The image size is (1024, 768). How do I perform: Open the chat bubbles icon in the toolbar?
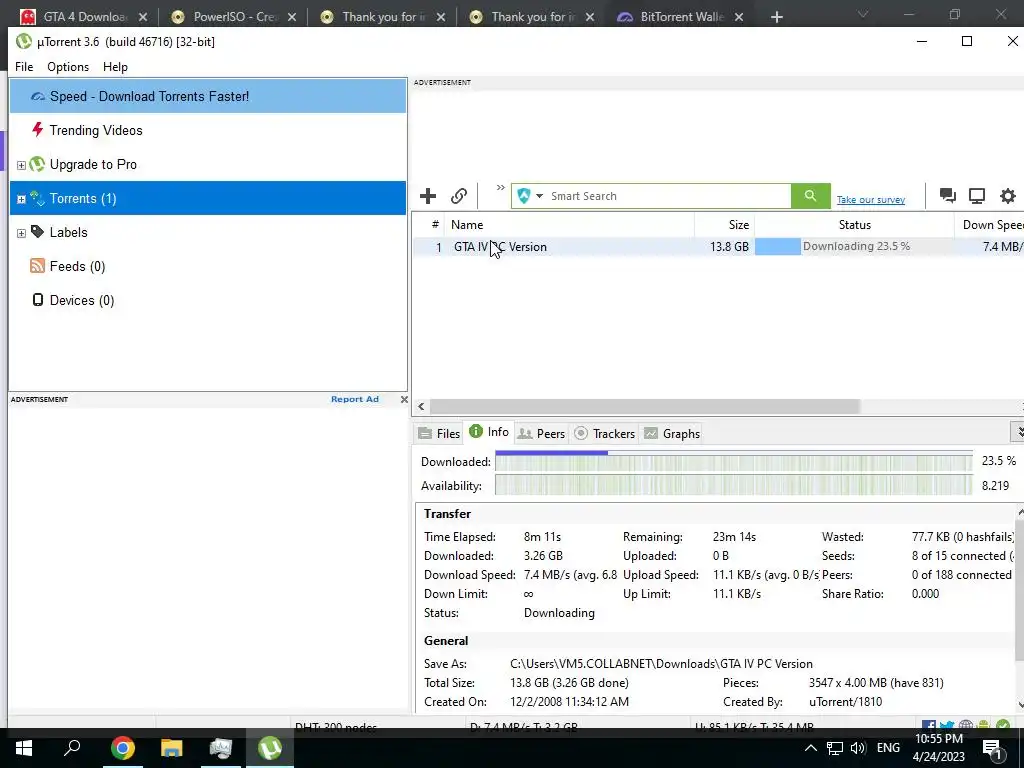[x=947, y=195]
